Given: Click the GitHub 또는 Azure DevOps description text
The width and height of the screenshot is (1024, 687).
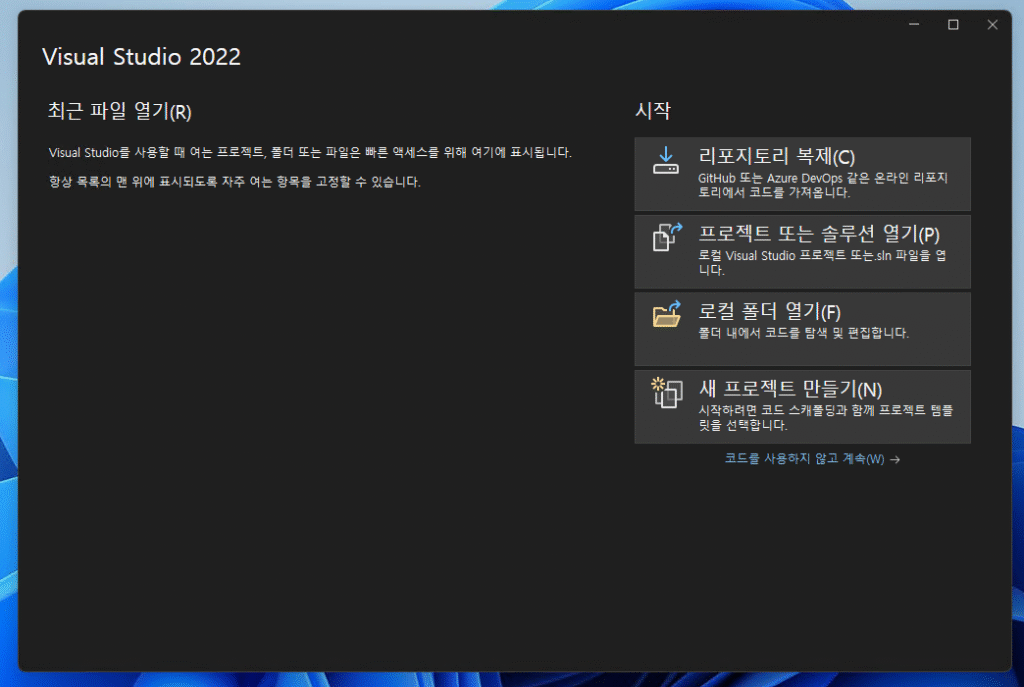Looking at the screenshot, I should [x=822, y=185].
